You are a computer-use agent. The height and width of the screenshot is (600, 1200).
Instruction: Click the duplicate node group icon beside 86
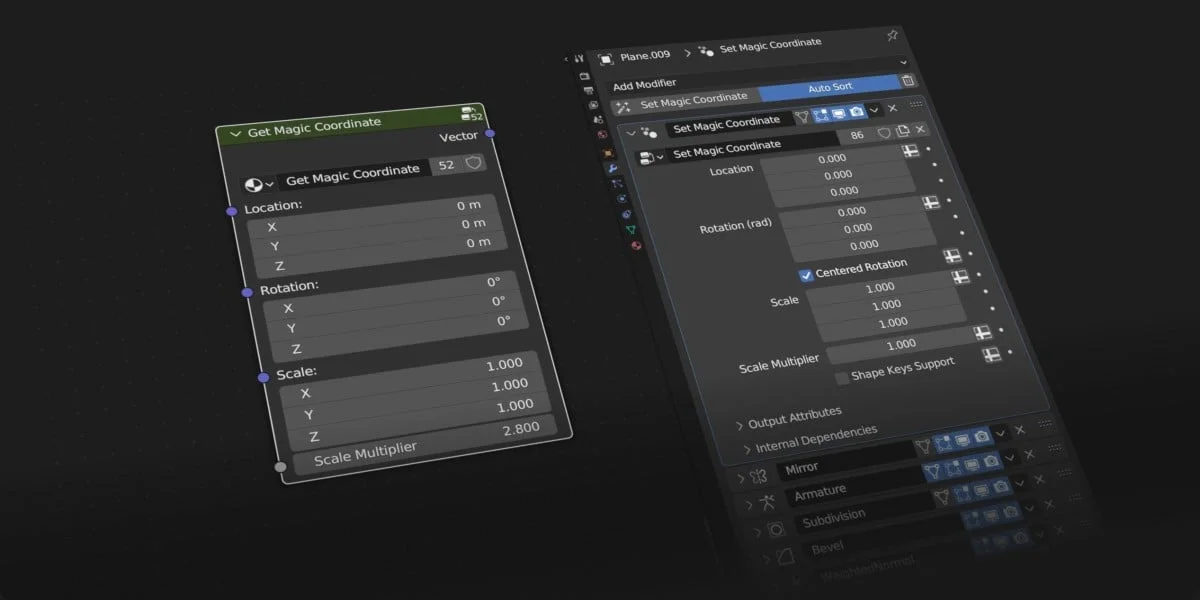coord(903,131)
